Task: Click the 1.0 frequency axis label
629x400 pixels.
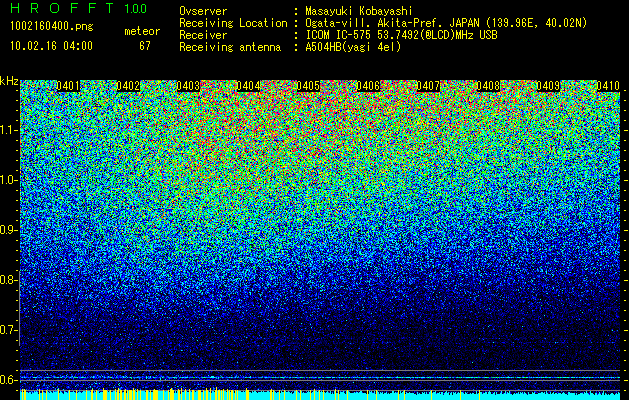Action: tap(9, 180)
